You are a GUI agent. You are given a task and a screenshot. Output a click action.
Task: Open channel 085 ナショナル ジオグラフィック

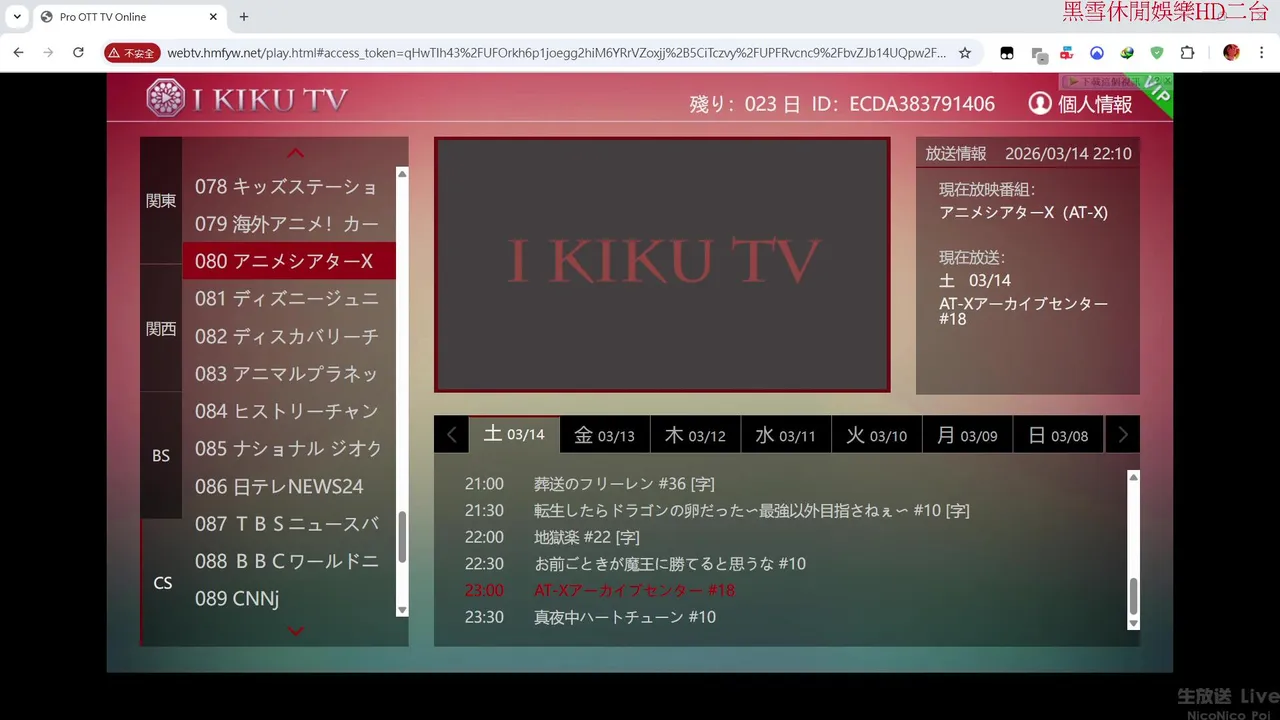[289, 448]
